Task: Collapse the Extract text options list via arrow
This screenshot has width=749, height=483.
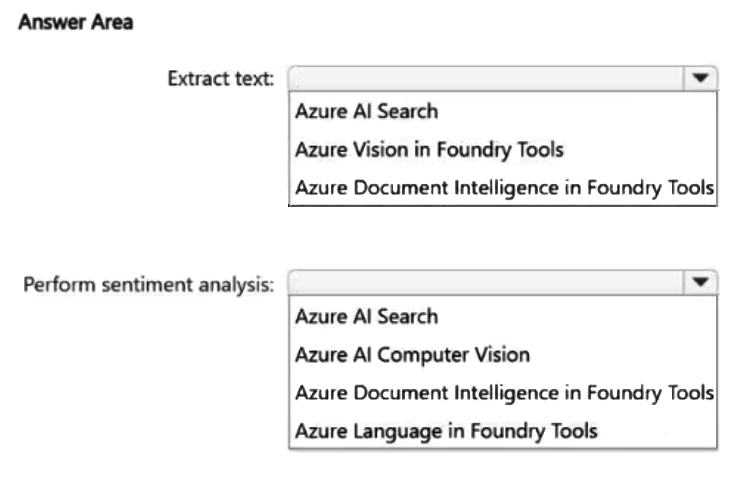Action: 700,78
